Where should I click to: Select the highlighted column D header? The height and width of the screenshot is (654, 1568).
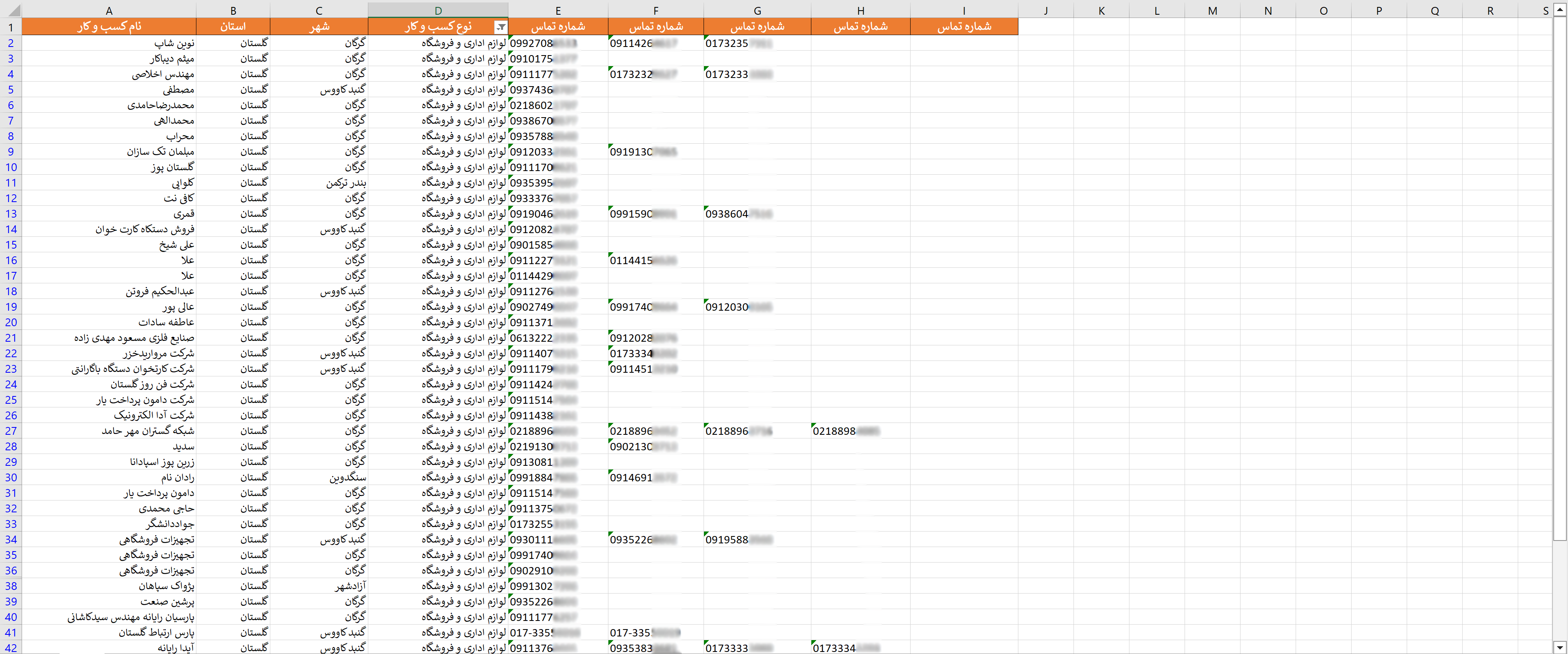pos(438,10)
